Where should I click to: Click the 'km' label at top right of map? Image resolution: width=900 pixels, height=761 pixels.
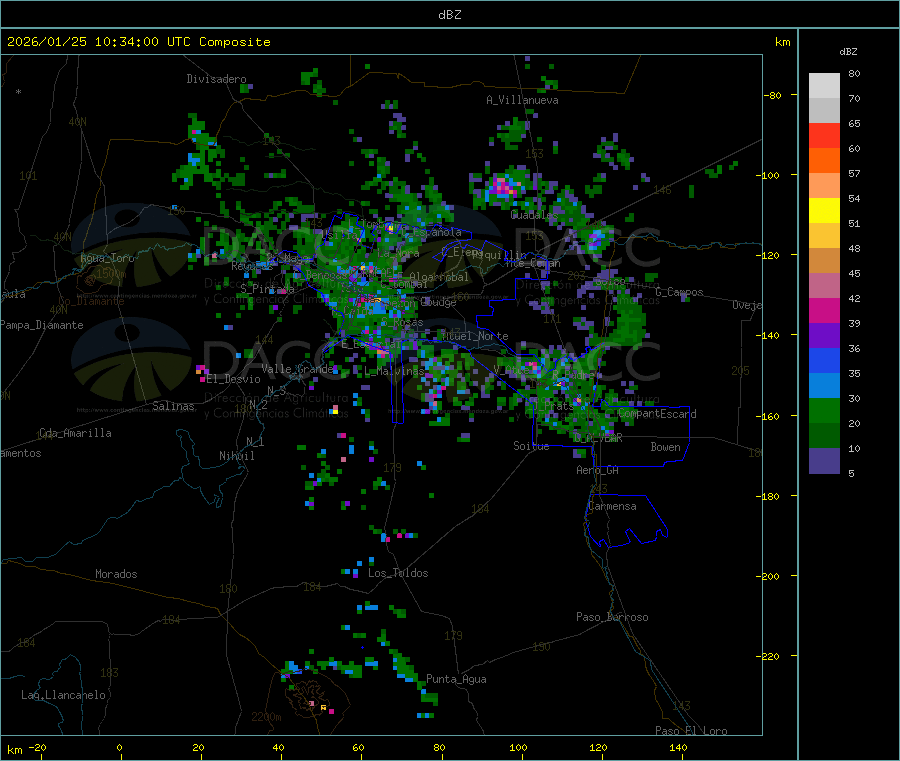click(782, 42)
